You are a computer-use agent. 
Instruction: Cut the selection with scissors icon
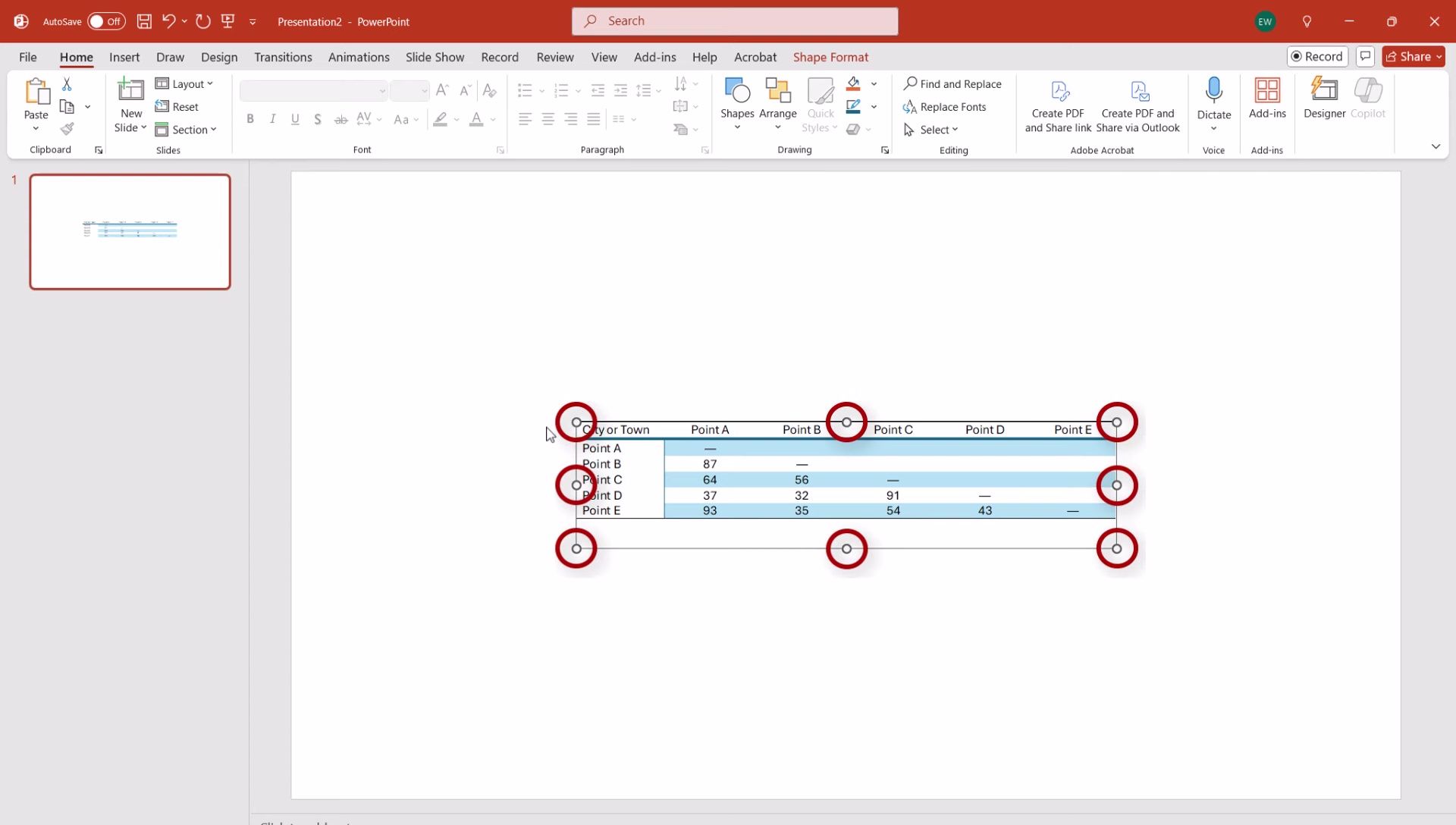point(67,84)
